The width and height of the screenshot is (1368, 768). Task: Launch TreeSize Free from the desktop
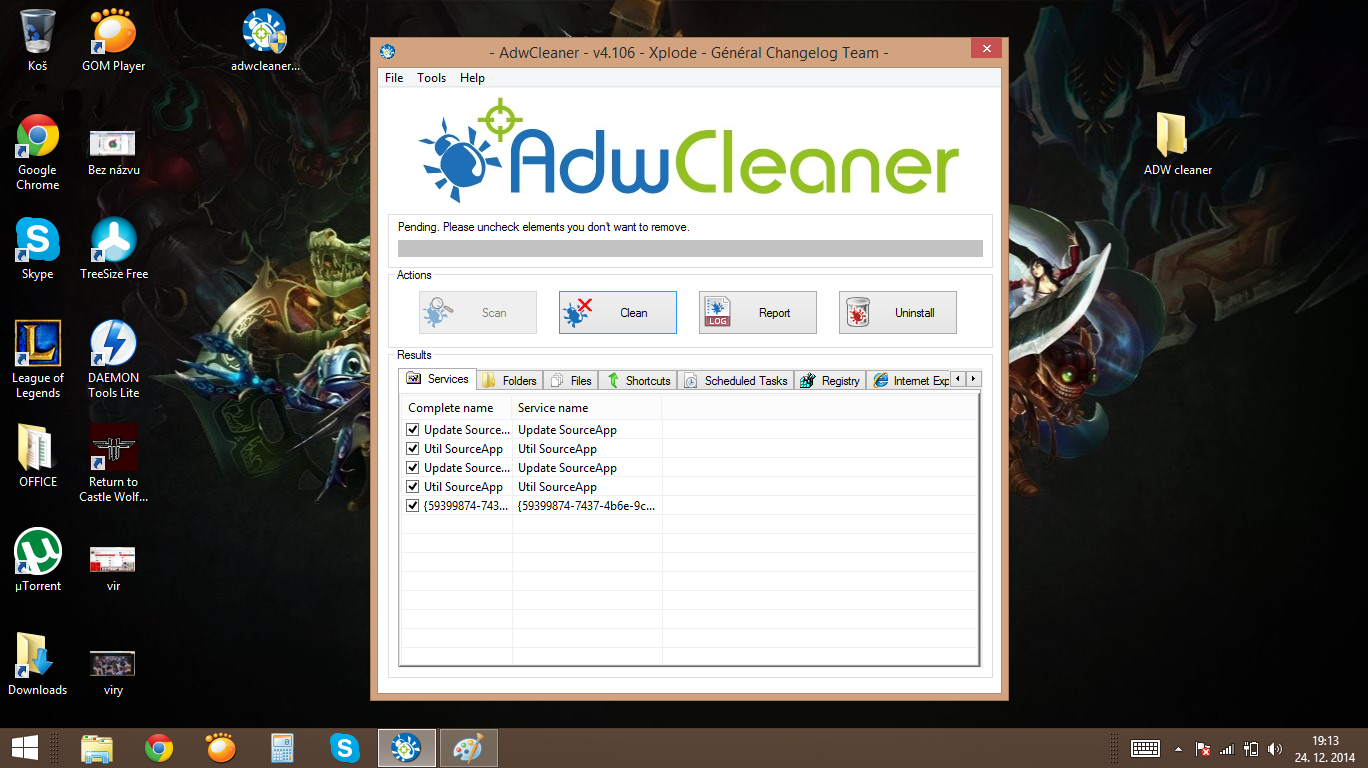click(114, 248)
